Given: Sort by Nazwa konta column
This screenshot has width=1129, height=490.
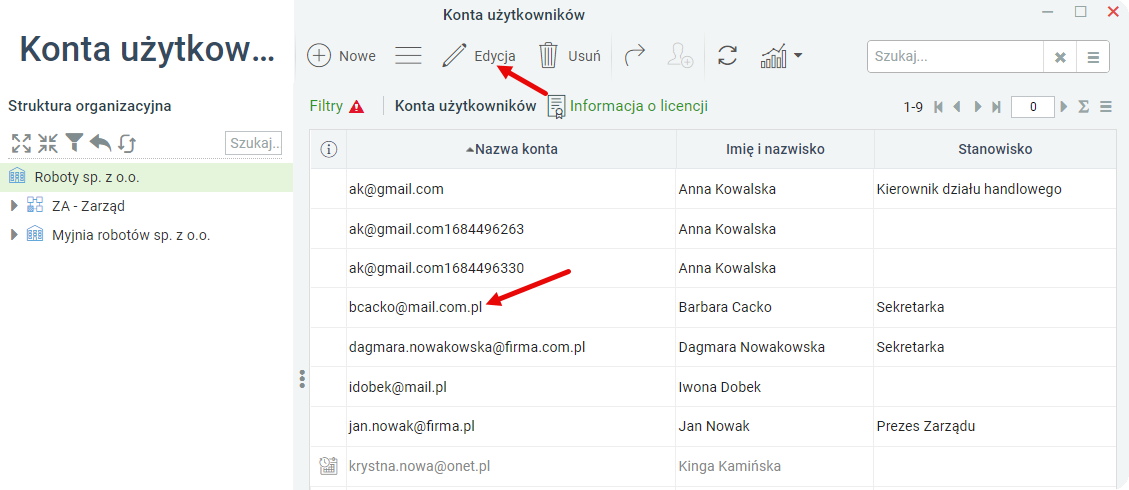Looking at the screenshot, I should coord(511,150).
